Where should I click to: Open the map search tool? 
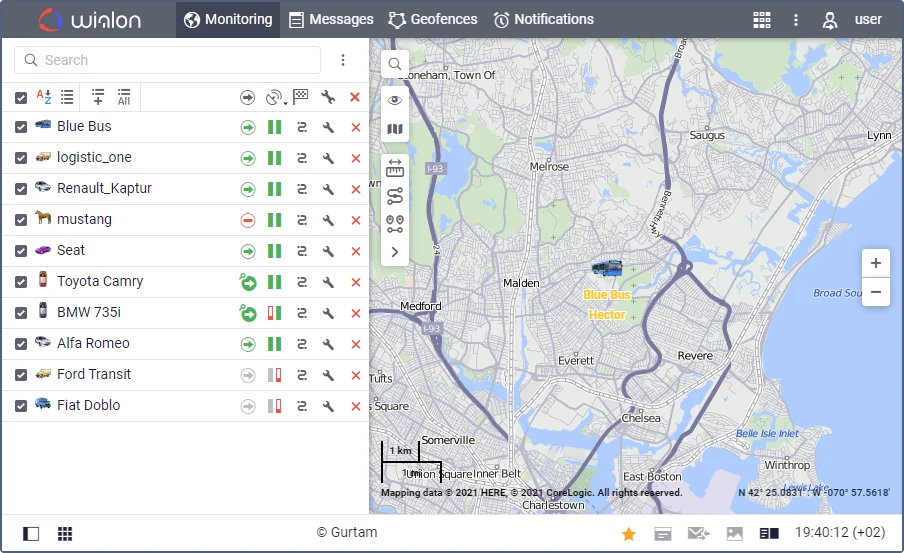tap(394, 63)
